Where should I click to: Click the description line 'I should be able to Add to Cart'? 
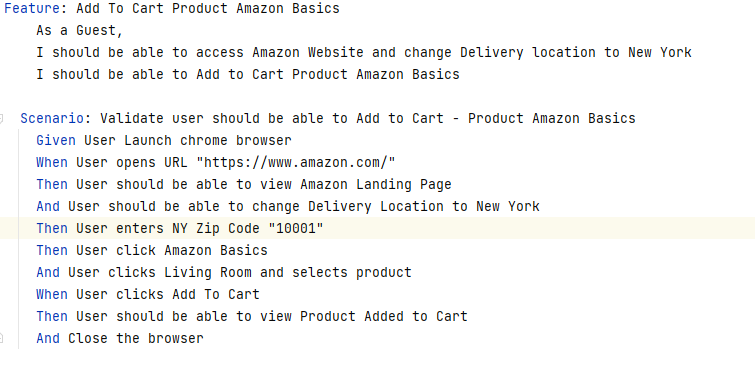248,75
